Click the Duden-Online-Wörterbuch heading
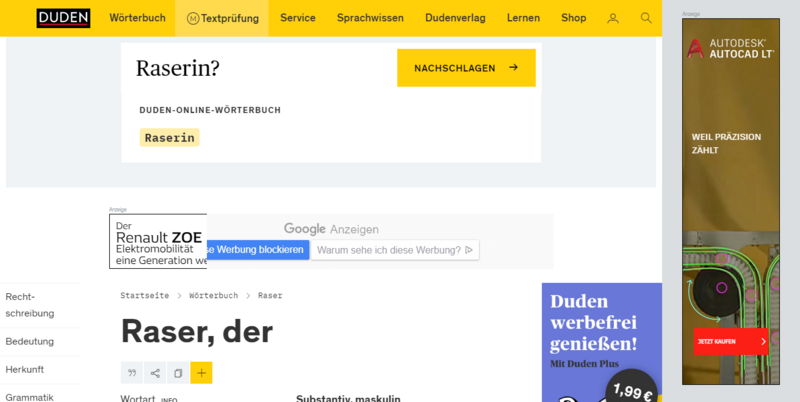This screenshot has height=402, width=800. point(210,110)
